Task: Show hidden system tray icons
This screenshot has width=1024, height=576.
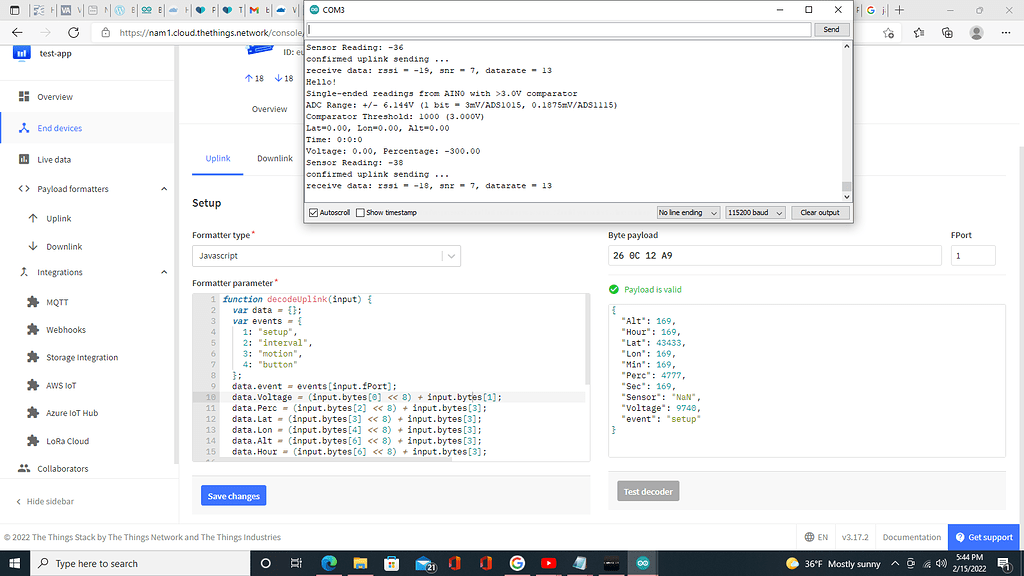Action: click(895, 563)
